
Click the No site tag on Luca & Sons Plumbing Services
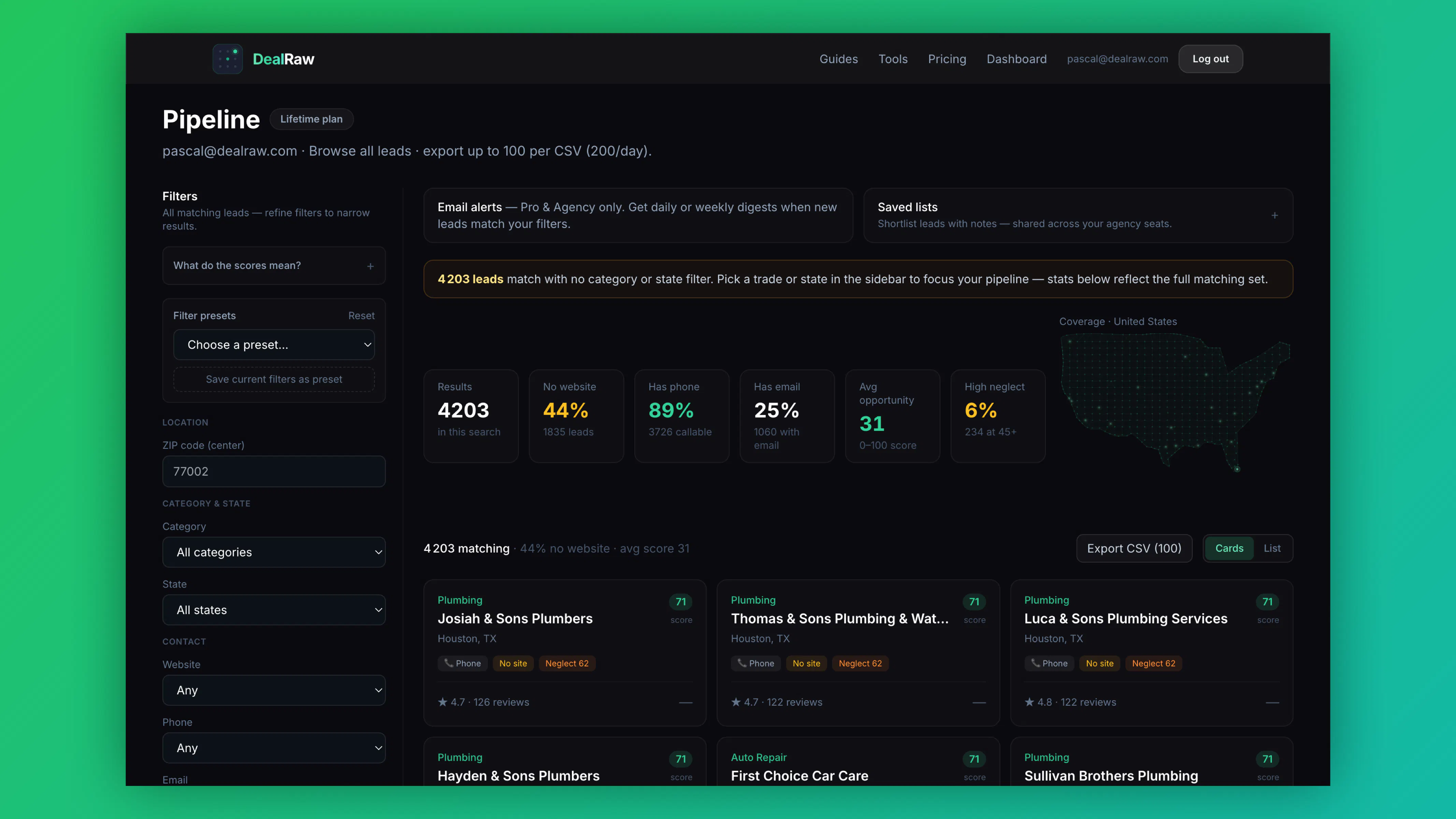pyautogui.click(x=1099, y=664)
